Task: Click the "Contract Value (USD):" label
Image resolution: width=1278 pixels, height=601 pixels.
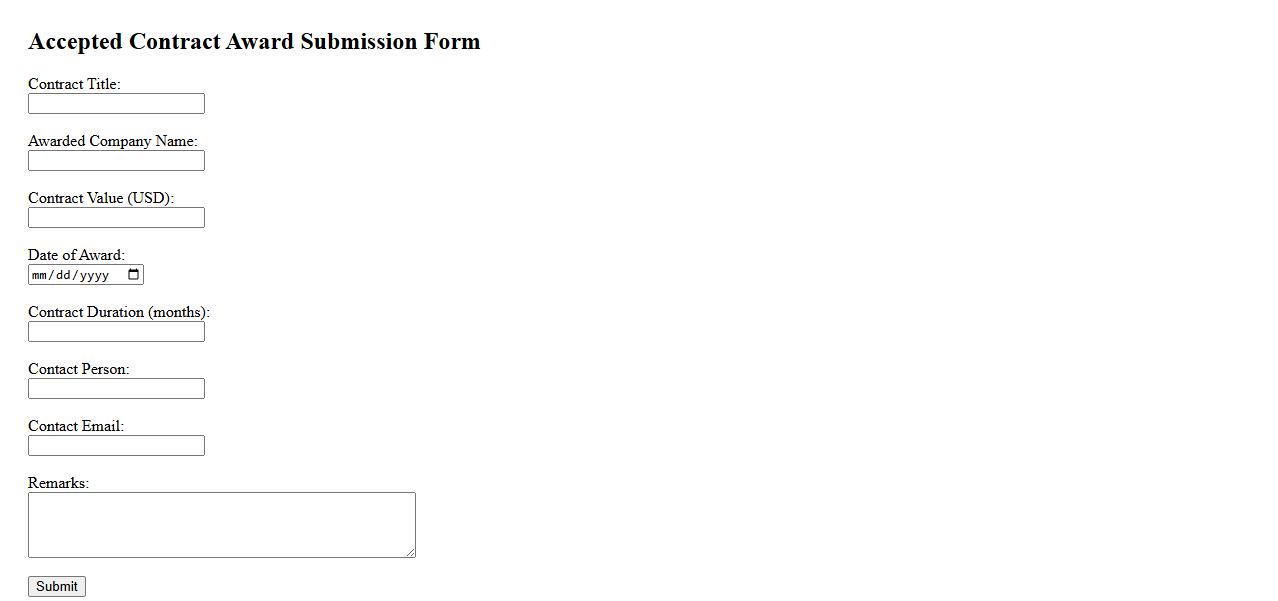Action: 101,198
